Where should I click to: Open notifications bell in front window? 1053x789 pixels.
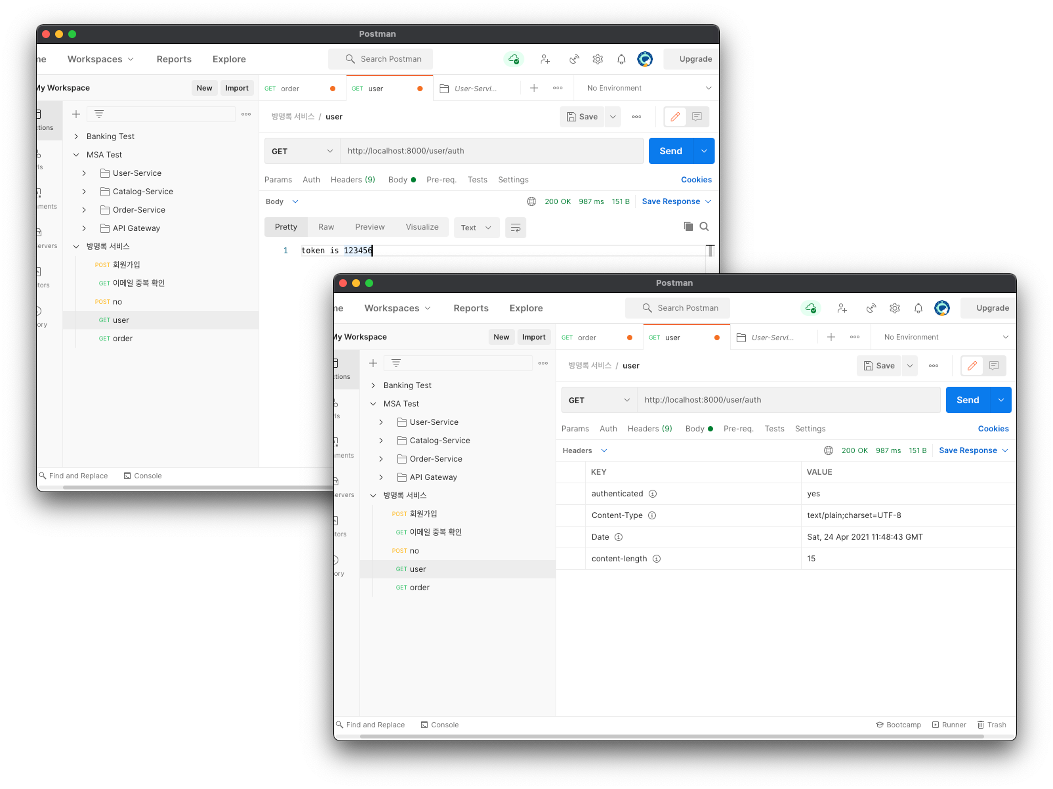pyautogui.click(x=918, y=308)
